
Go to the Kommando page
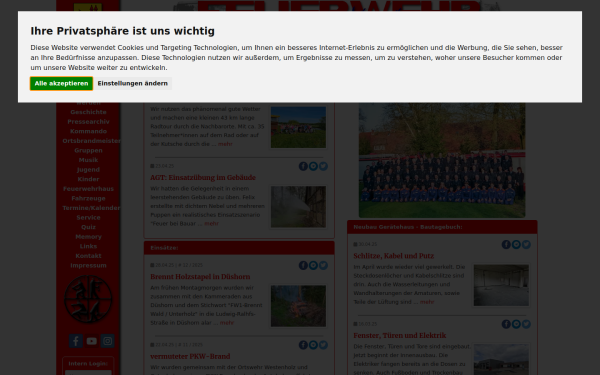[x=88, y=131]
